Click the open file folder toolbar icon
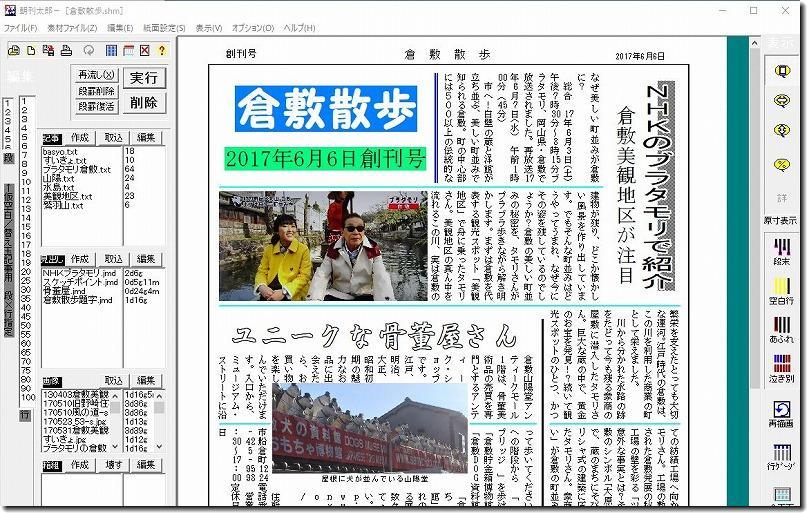This screenshot has width=807, height=513. [14, 50]
